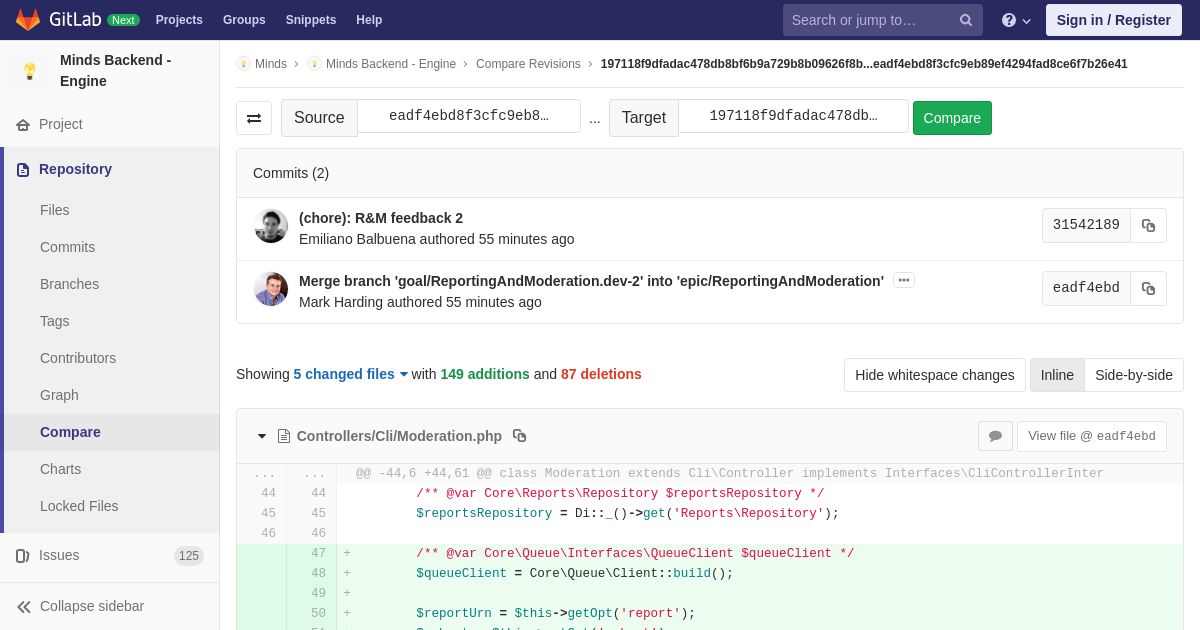Click Hide whitespace changes
This screenshot has height=630, width=1200.
tap(935, 375)
